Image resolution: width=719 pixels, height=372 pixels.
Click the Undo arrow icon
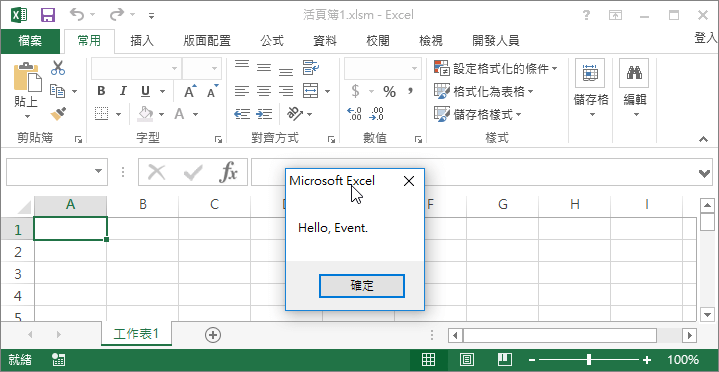click(76, 15)
